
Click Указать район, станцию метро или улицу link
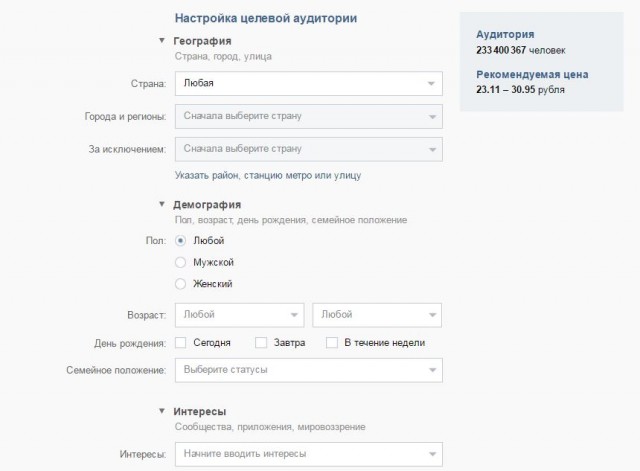coord(268,176)
